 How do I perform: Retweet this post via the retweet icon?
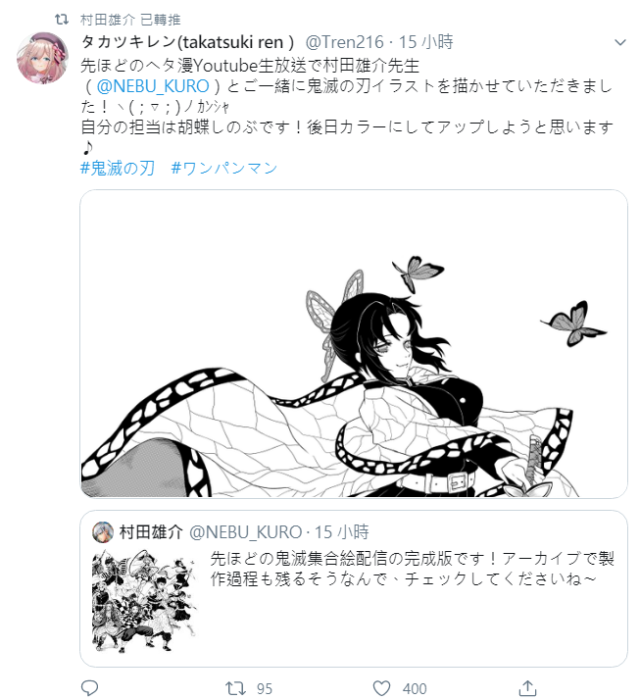pos(235,688)
